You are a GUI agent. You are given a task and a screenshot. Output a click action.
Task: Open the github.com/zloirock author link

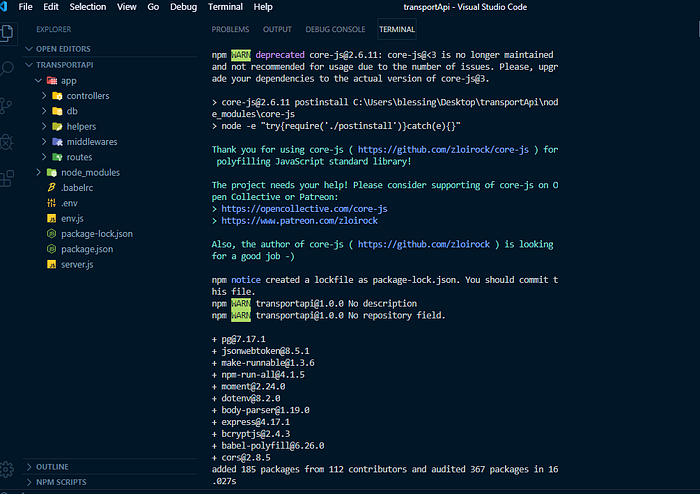click(x=424, y=245)
